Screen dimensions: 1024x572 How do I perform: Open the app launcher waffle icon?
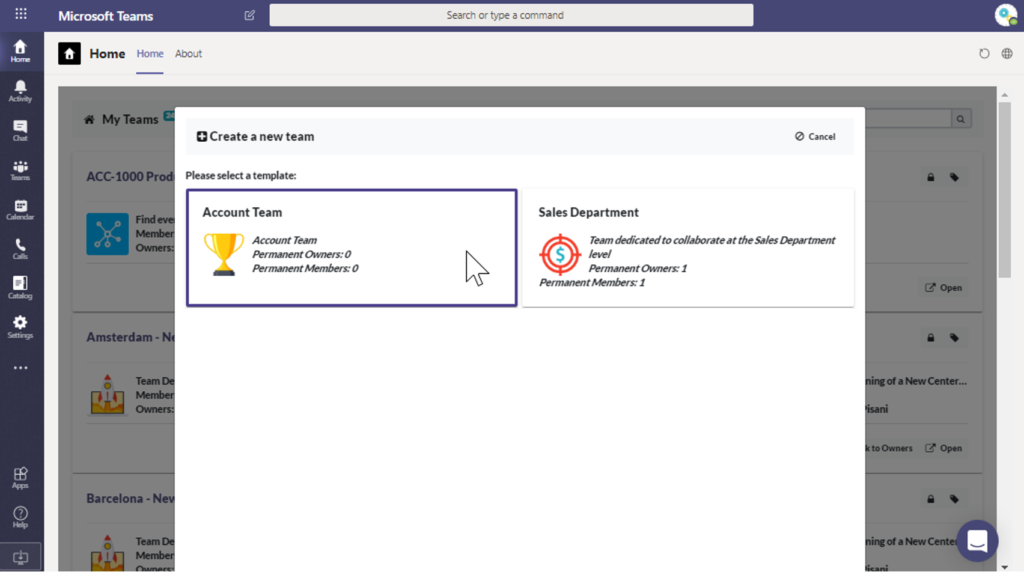pos(21,14)
